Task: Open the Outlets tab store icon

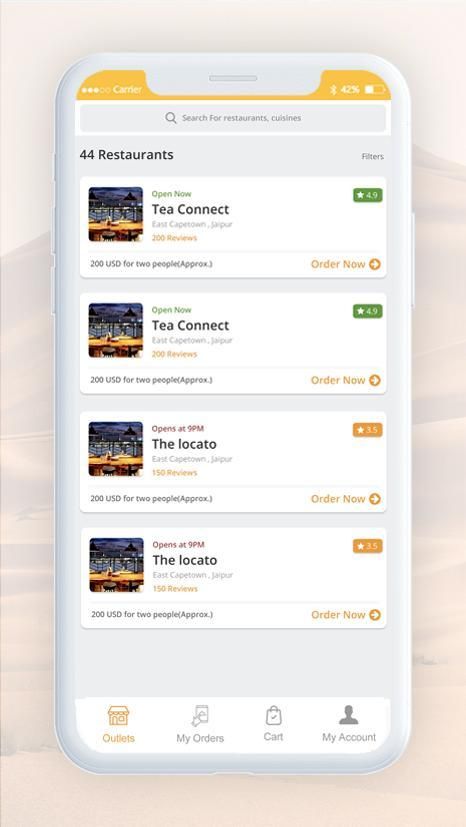Action: pyautogui.click(x=118, y=716)
